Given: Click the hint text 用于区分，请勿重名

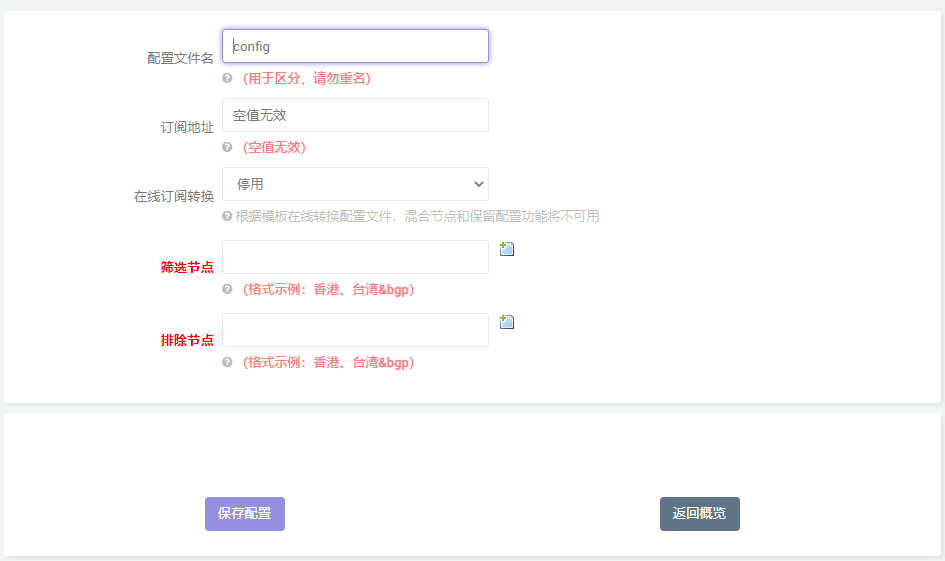Looking at the screenshot, I should (x=306, y=78).
